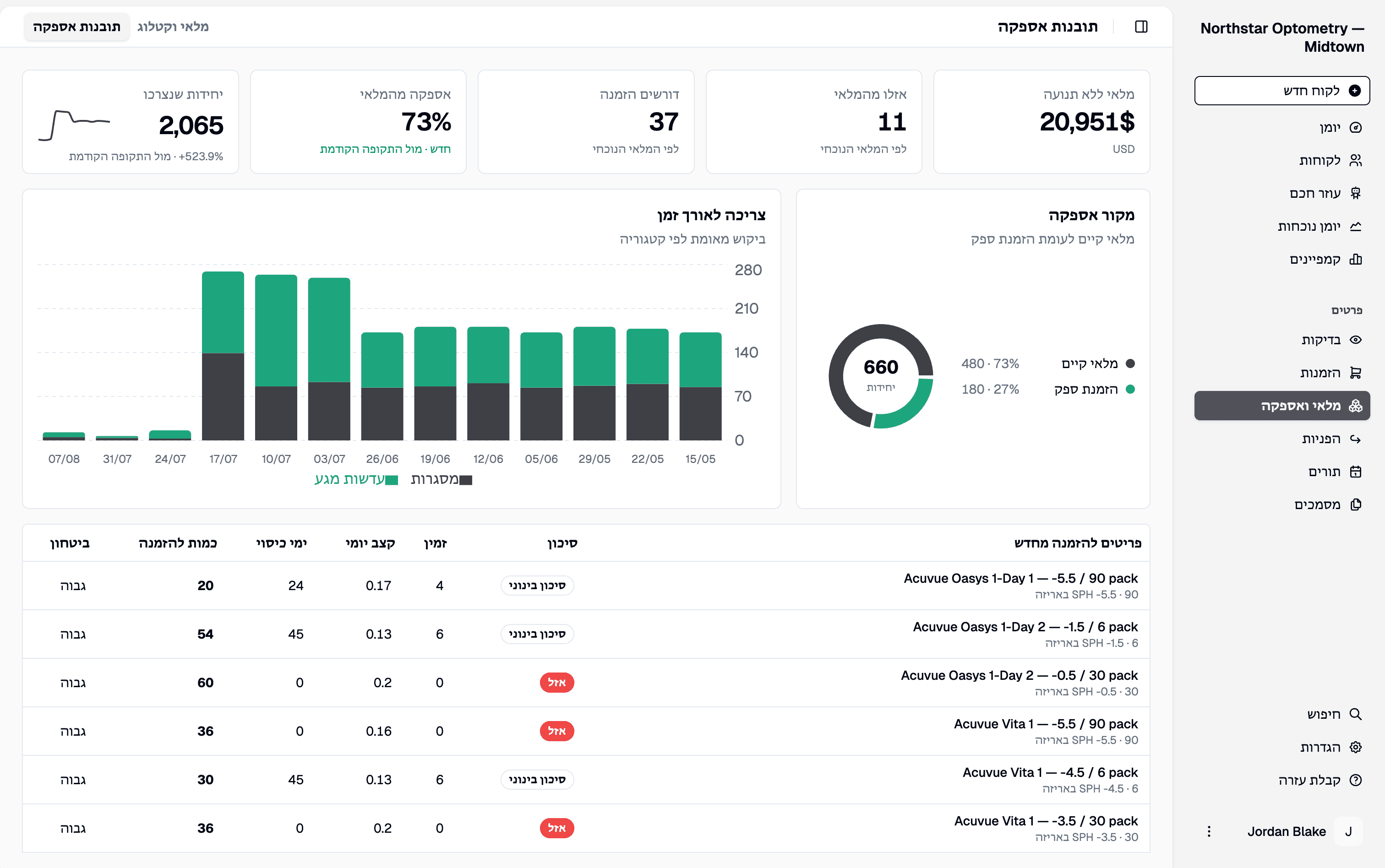
Task: Click the J avatar for Jordan Blake
Action: coord(1348,831)
